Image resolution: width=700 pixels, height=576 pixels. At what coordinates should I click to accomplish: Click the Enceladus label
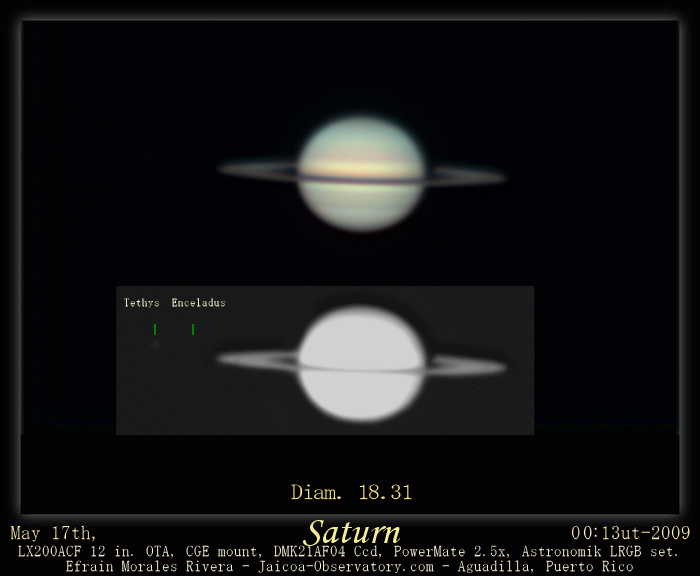(198, 303)
